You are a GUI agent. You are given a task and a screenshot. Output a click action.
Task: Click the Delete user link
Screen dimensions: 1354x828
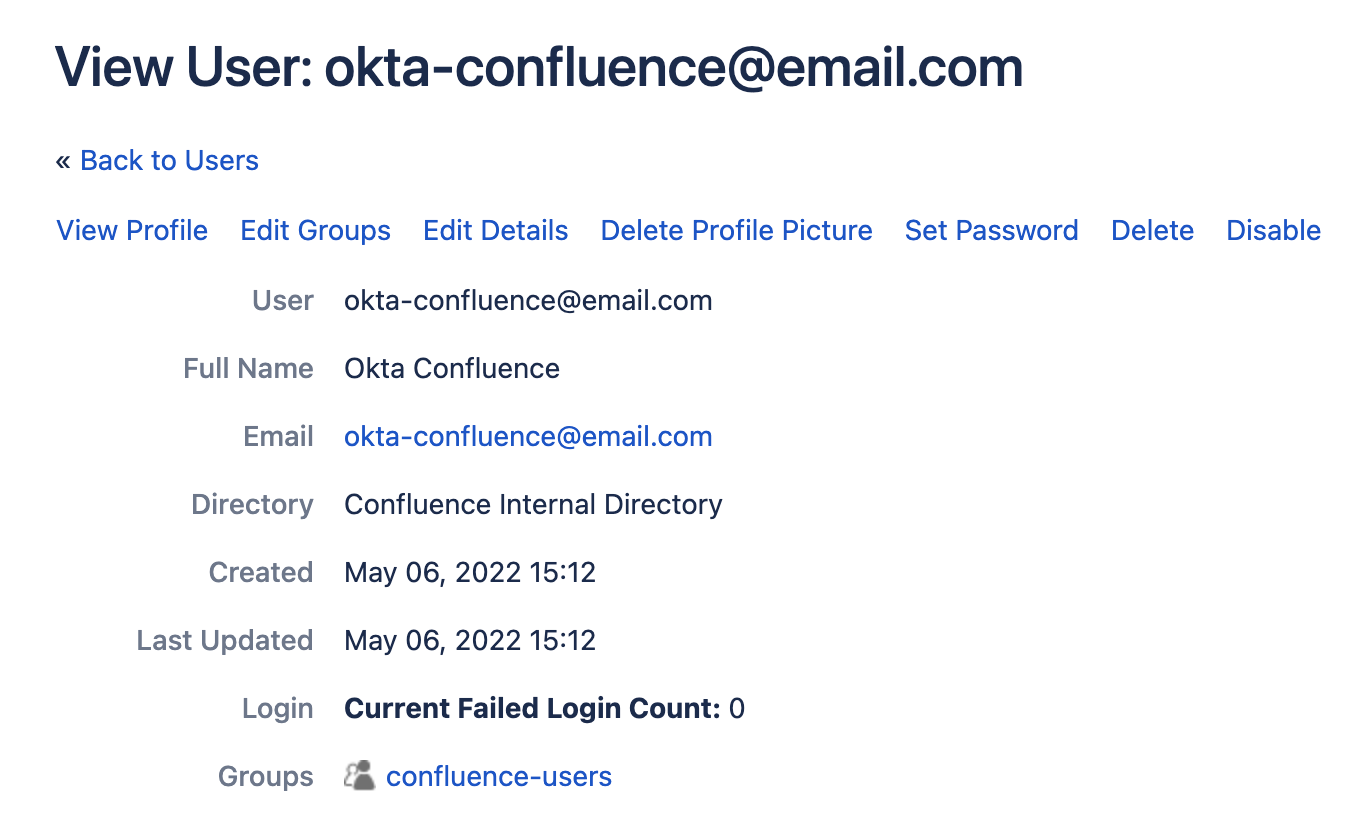click(1152, 231)
